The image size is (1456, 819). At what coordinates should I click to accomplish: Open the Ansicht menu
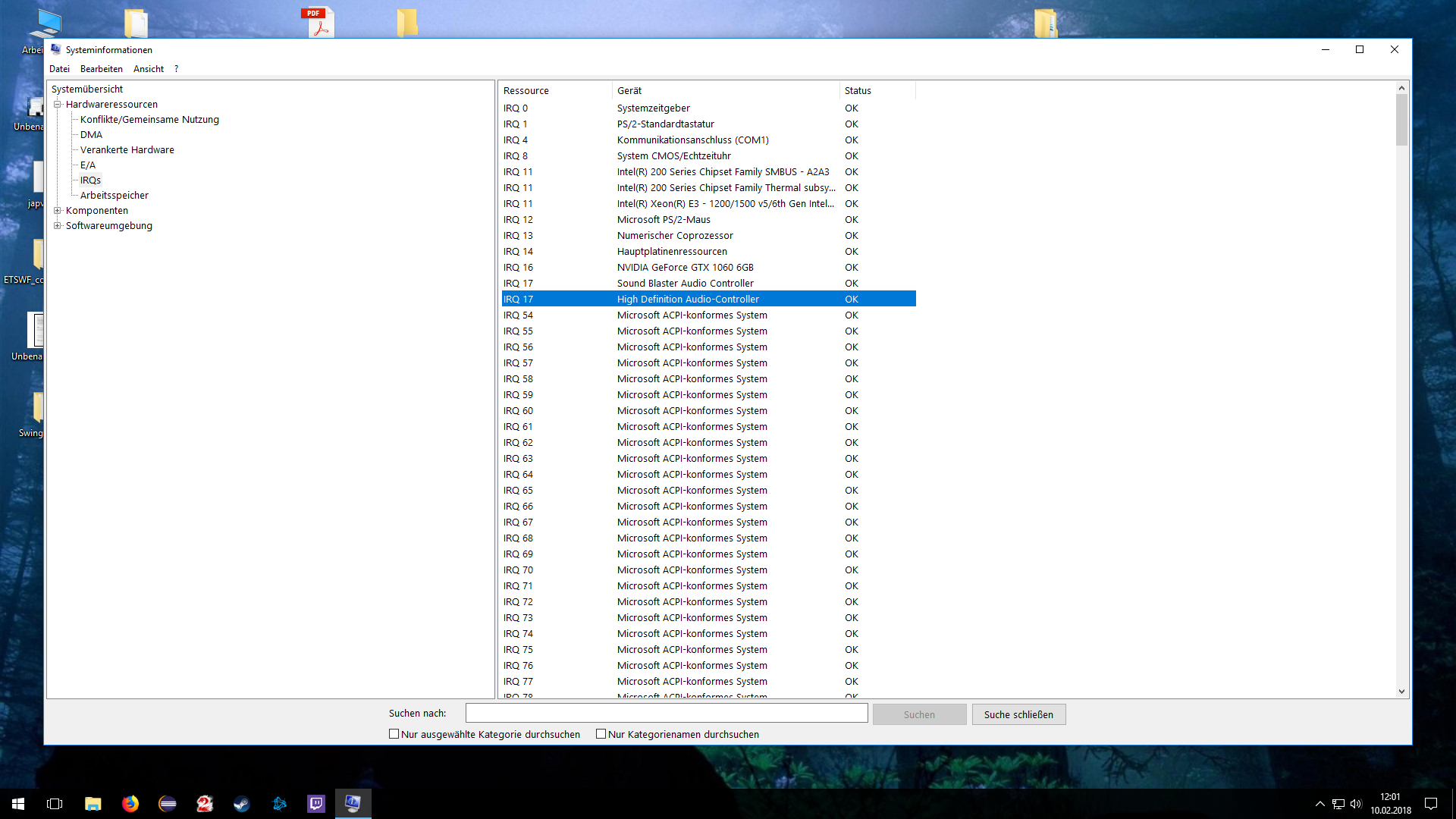pos(149,69)
